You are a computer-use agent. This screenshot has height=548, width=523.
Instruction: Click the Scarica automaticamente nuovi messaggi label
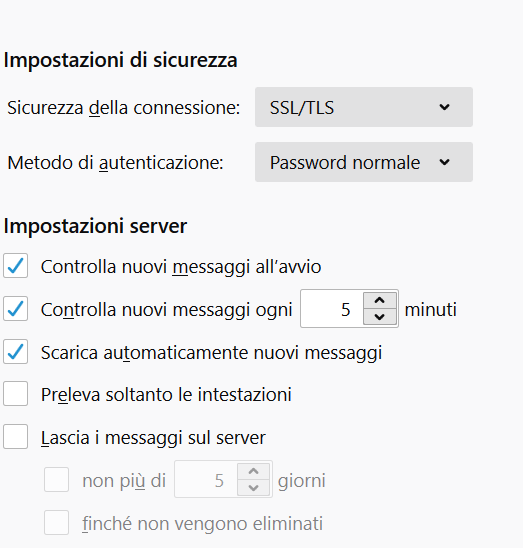click(211, 352)
